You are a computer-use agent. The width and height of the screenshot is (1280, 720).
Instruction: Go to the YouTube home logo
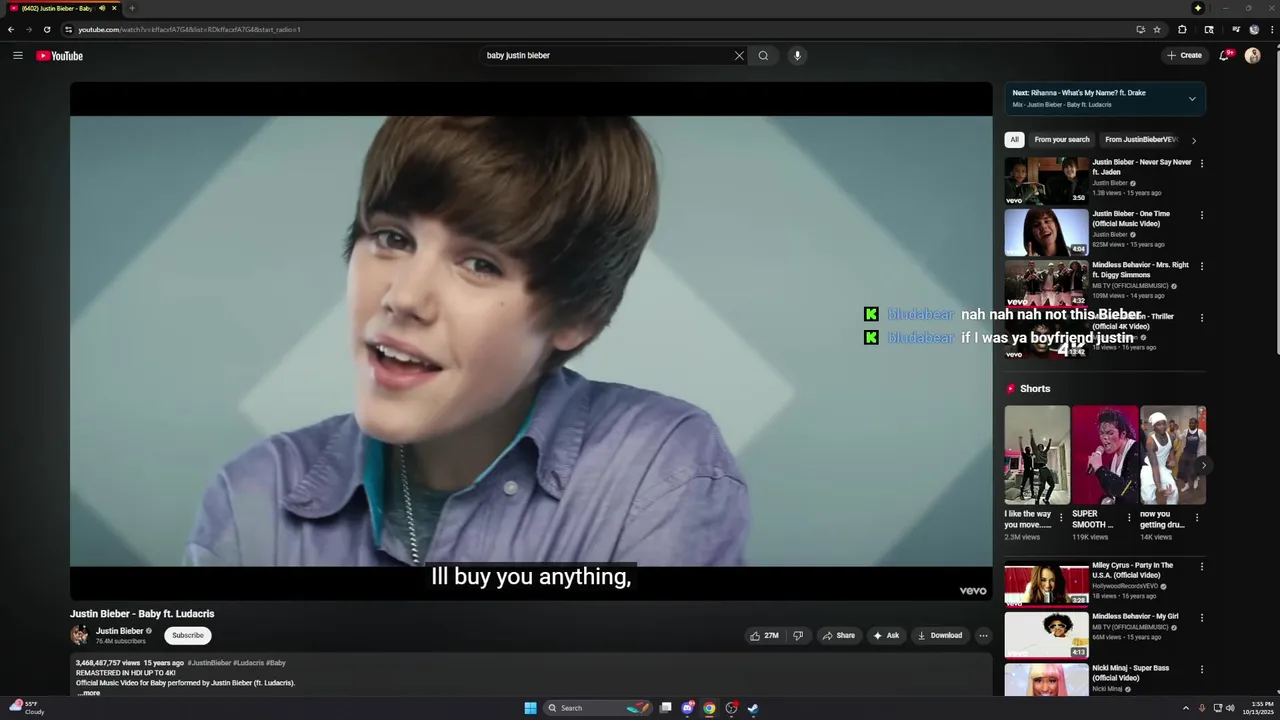click(60, 56)
